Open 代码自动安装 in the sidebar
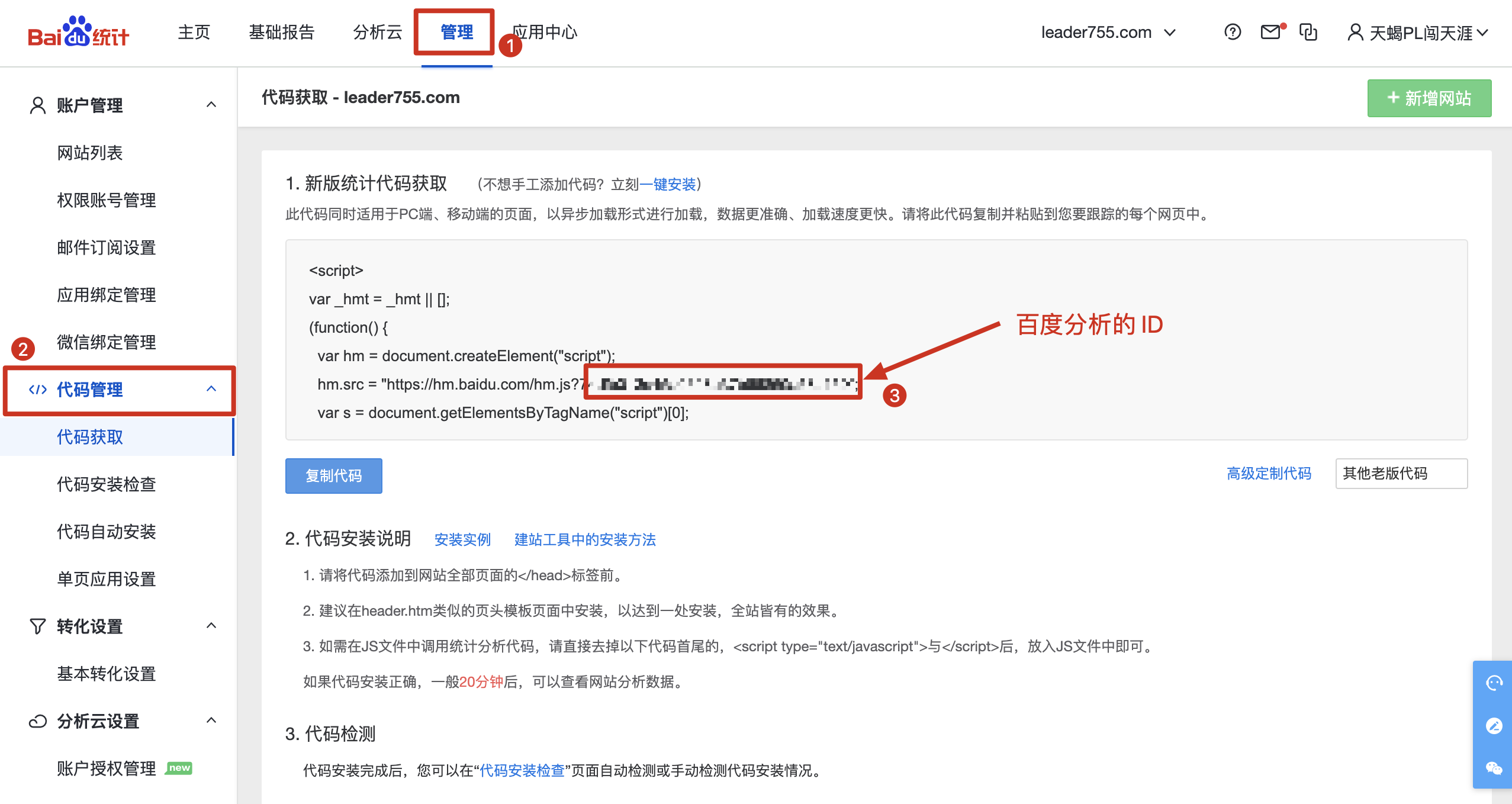 [106, 532]
